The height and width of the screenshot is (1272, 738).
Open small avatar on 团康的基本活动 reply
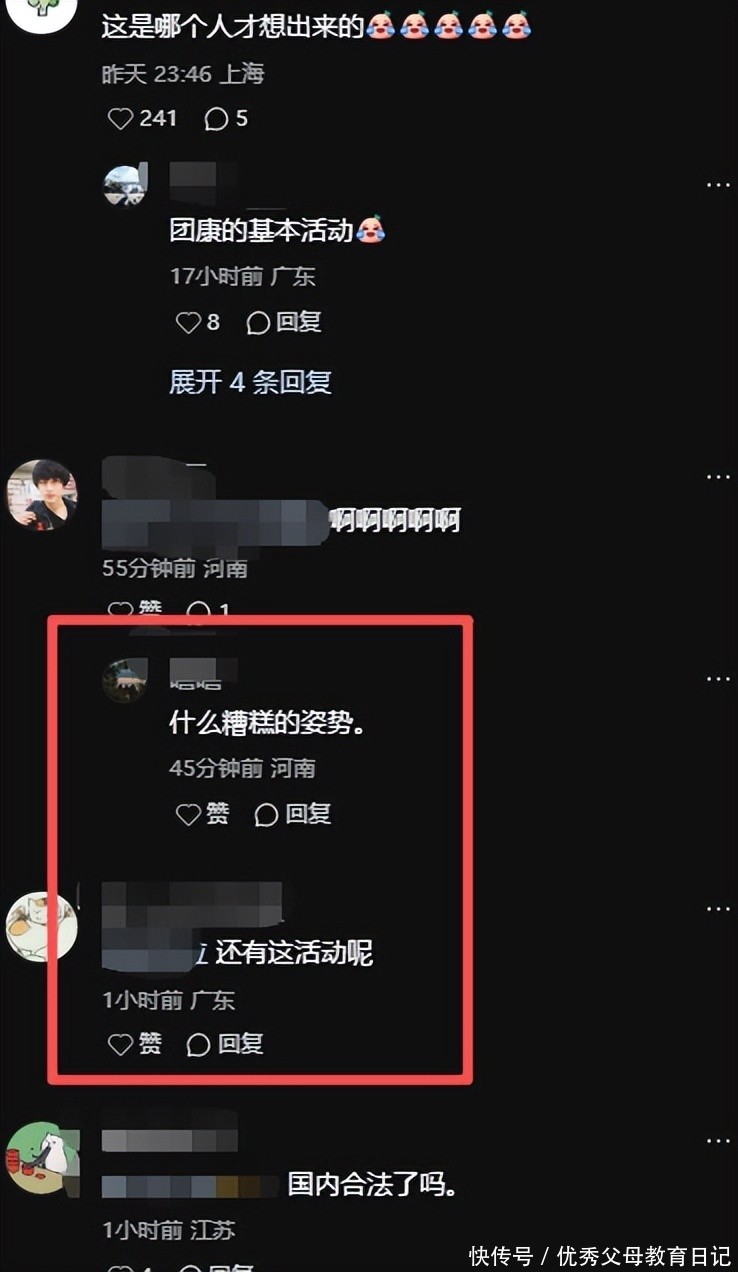(x=125, y=184)
